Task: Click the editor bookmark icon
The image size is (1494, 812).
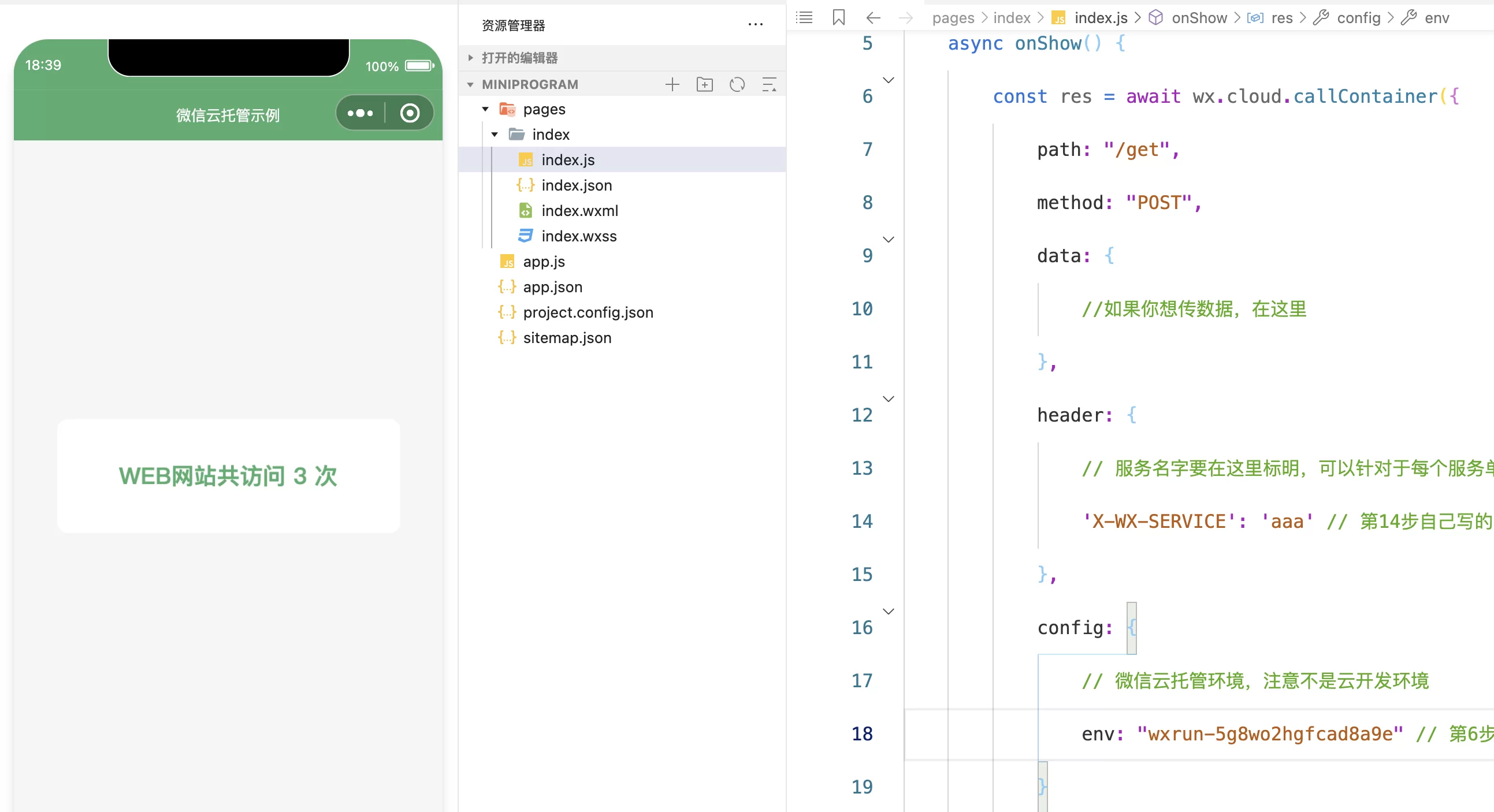Action: tap(838, 17)
